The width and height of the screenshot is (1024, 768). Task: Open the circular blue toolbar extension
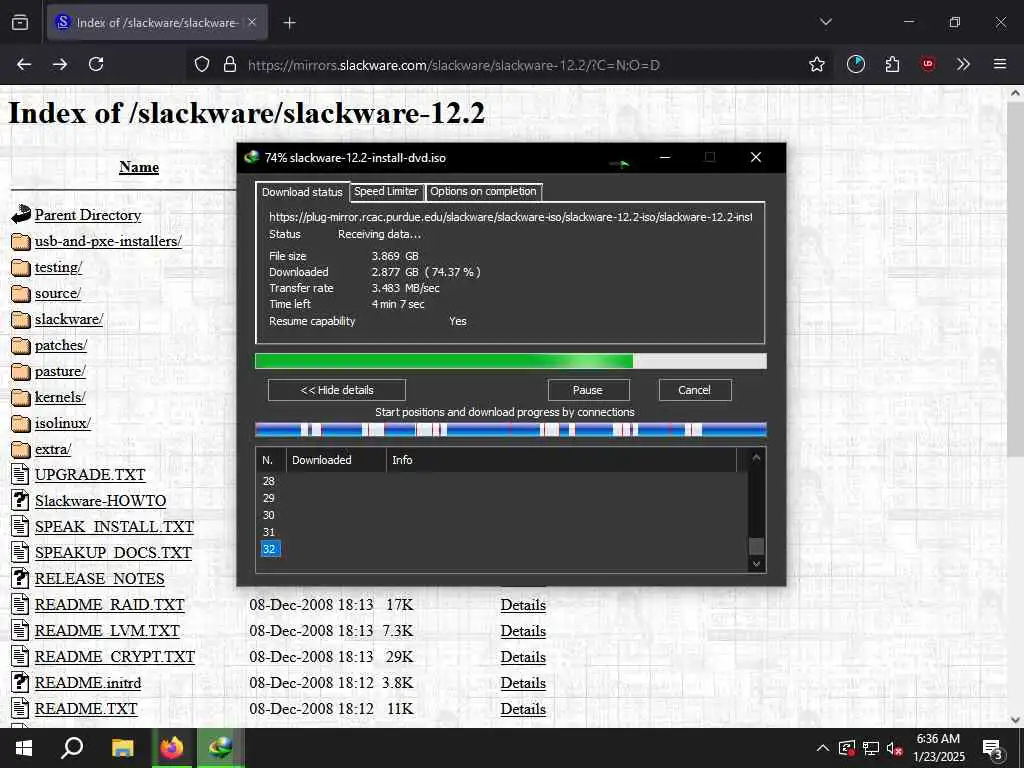(856, 64)
